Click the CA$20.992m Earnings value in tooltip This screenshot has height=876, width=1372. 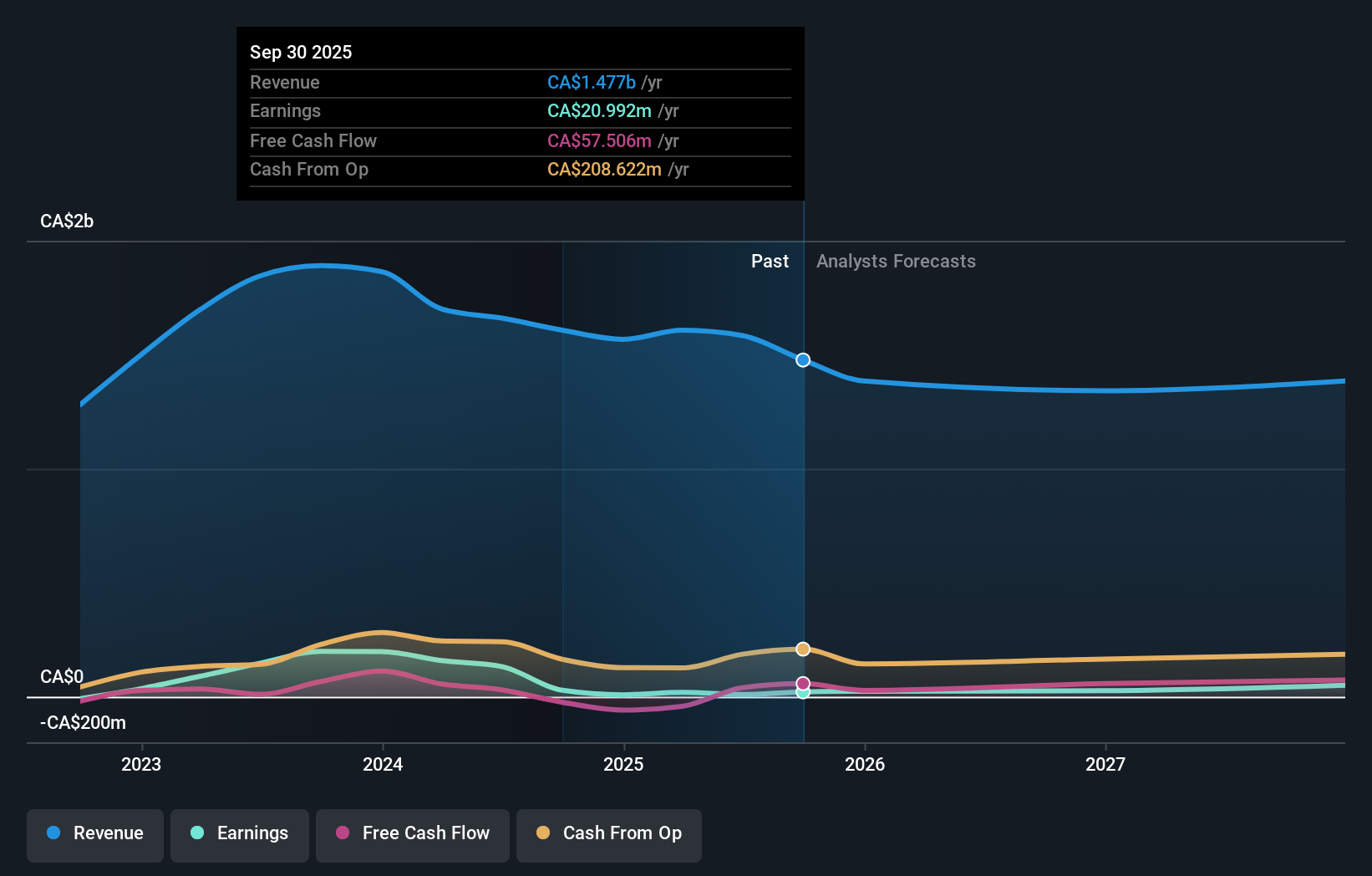pyautogui.click(x=597, y=110)
